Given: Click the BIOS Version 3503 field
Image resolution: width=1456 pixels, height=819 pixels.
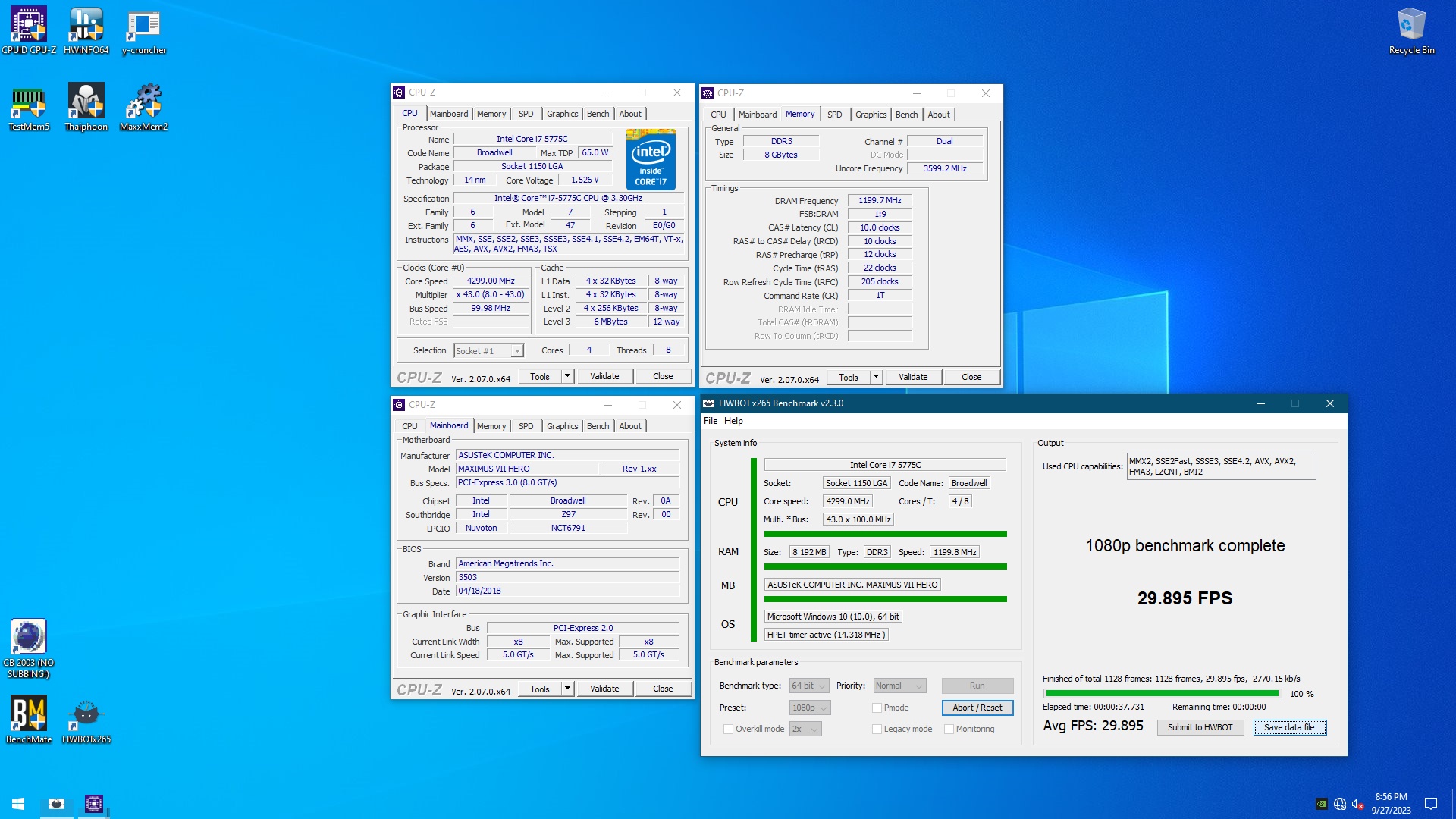Looking at the screenshot, I should click(567, 577).
